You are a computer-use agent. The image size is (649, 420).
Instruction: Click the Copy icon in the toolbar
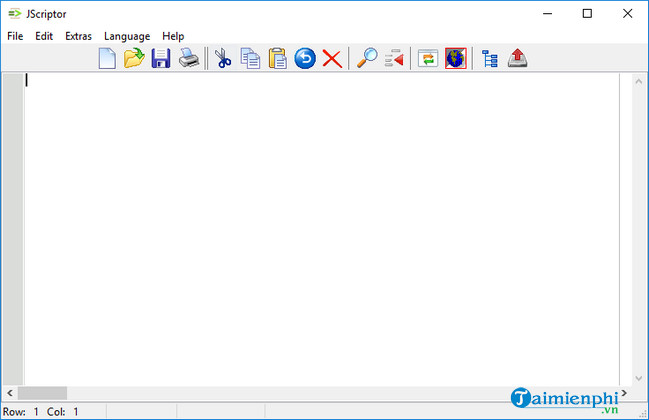click(250, 59)
